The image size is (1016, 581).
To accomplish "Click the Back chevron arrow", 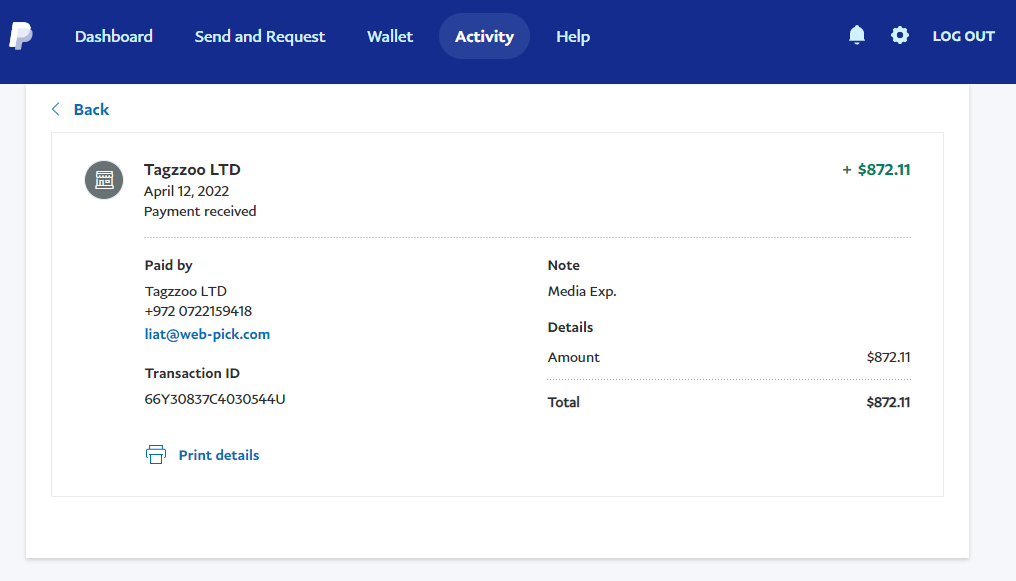I will [56, 109].
